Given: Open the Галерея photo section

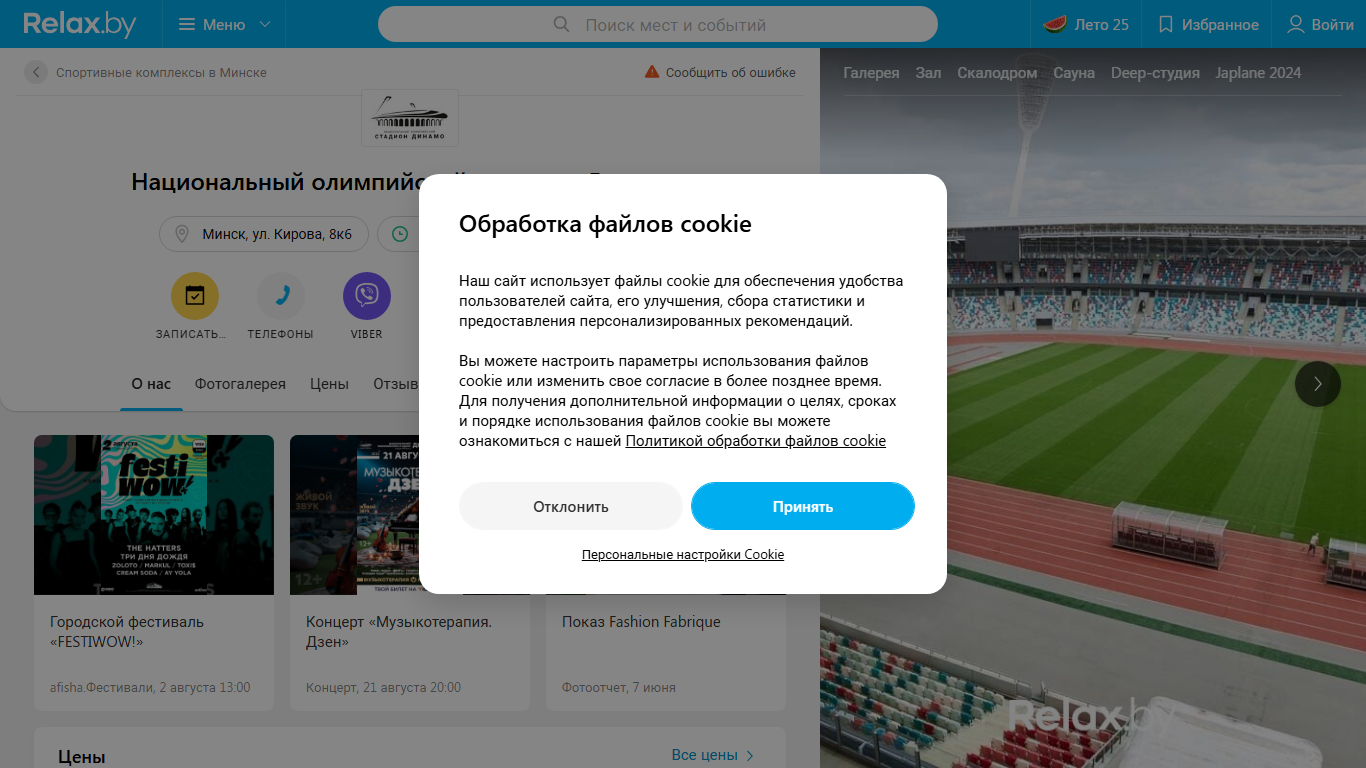Looking at the screenshot, I should pyautogui.click(x=871, y=73).
